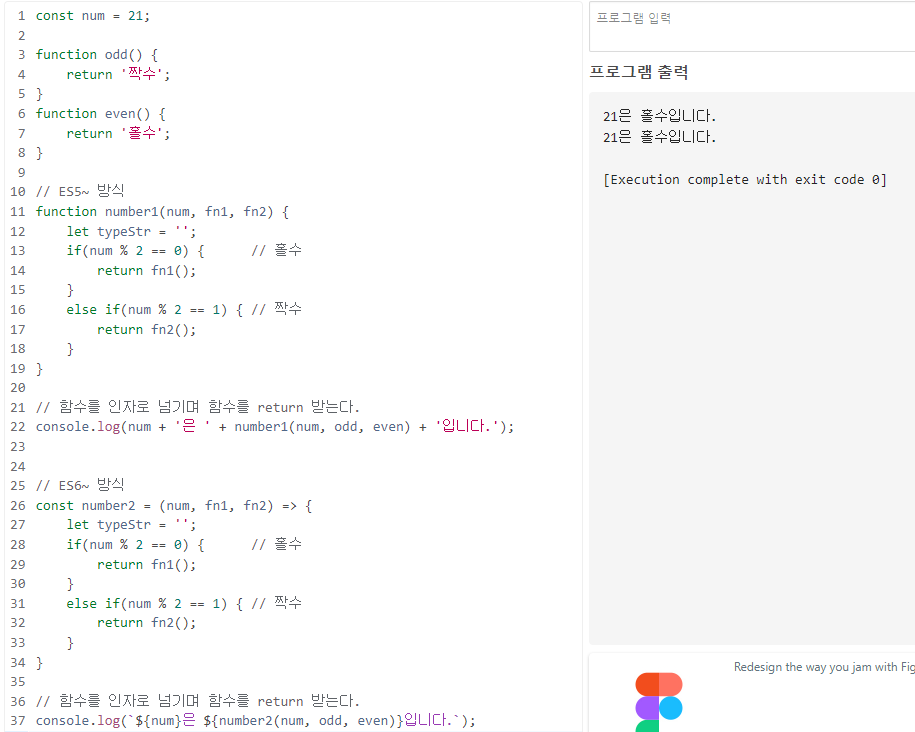Click the 프로그램 입력 input field
Screen dimensions: 915x732
click(753, 27)
